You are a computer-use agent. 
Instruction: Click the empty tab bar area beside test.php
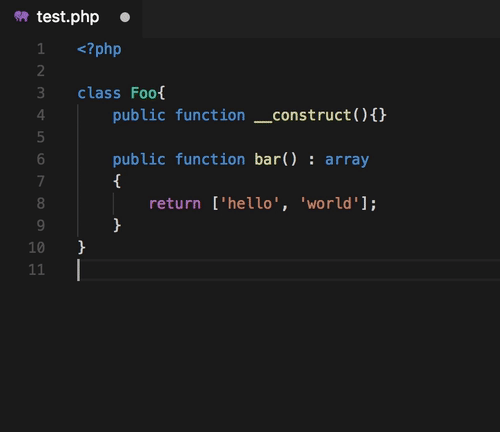click(321, 18)
